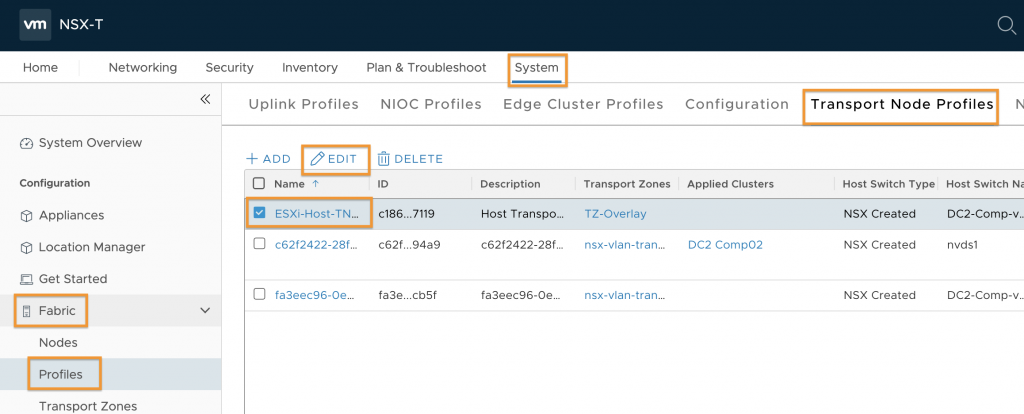Open the Security tab
Screen dimensions: 1024x414
(x=229, y=68)
